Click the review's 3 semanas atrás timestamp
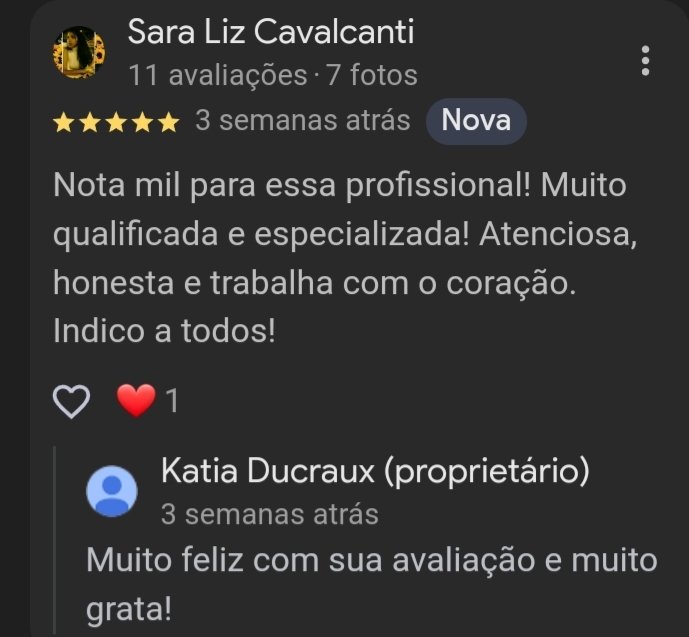 [x=303, y=120]
